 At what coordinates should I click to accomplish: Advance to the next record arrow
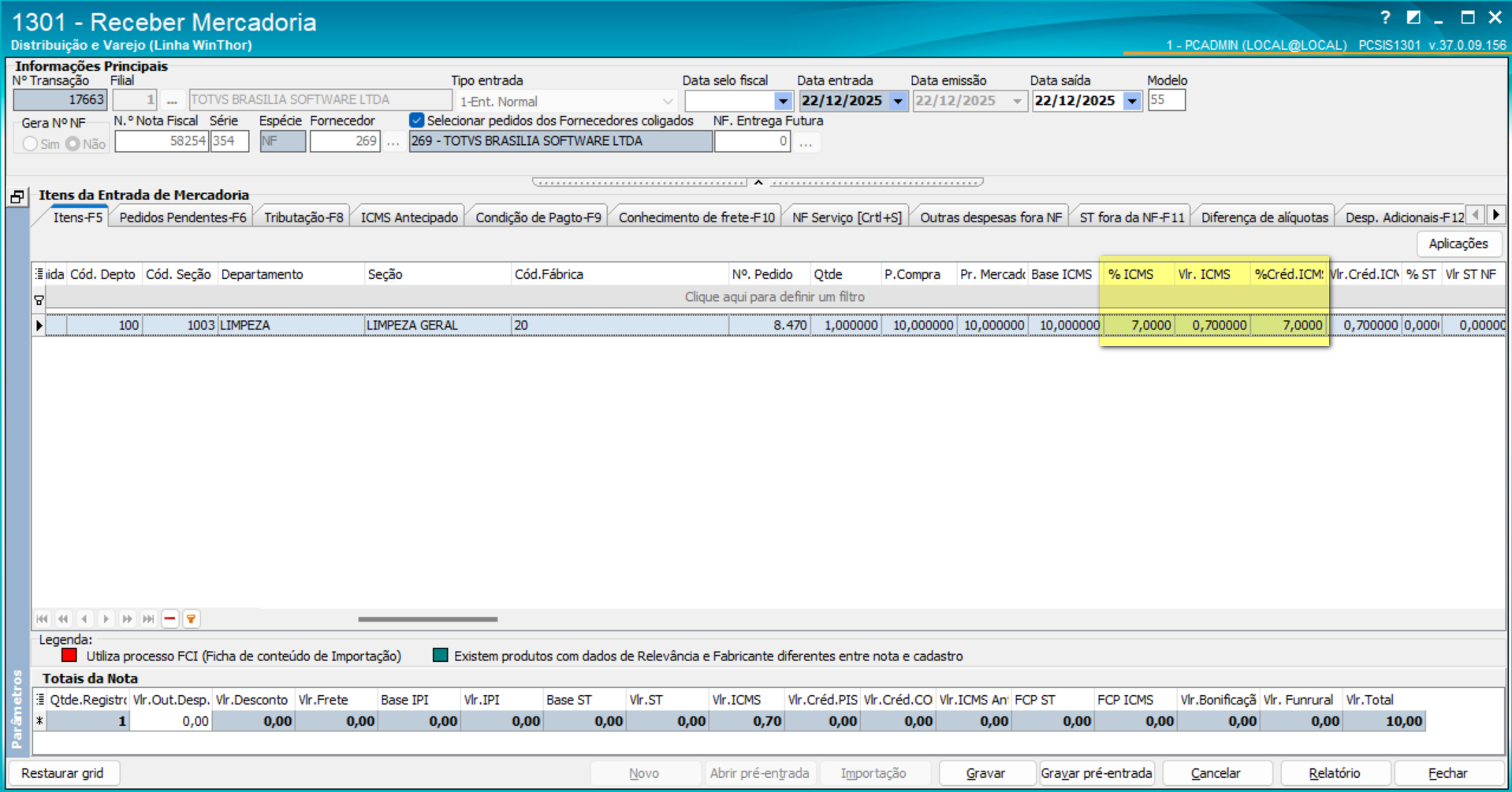(x=106, y=619)
